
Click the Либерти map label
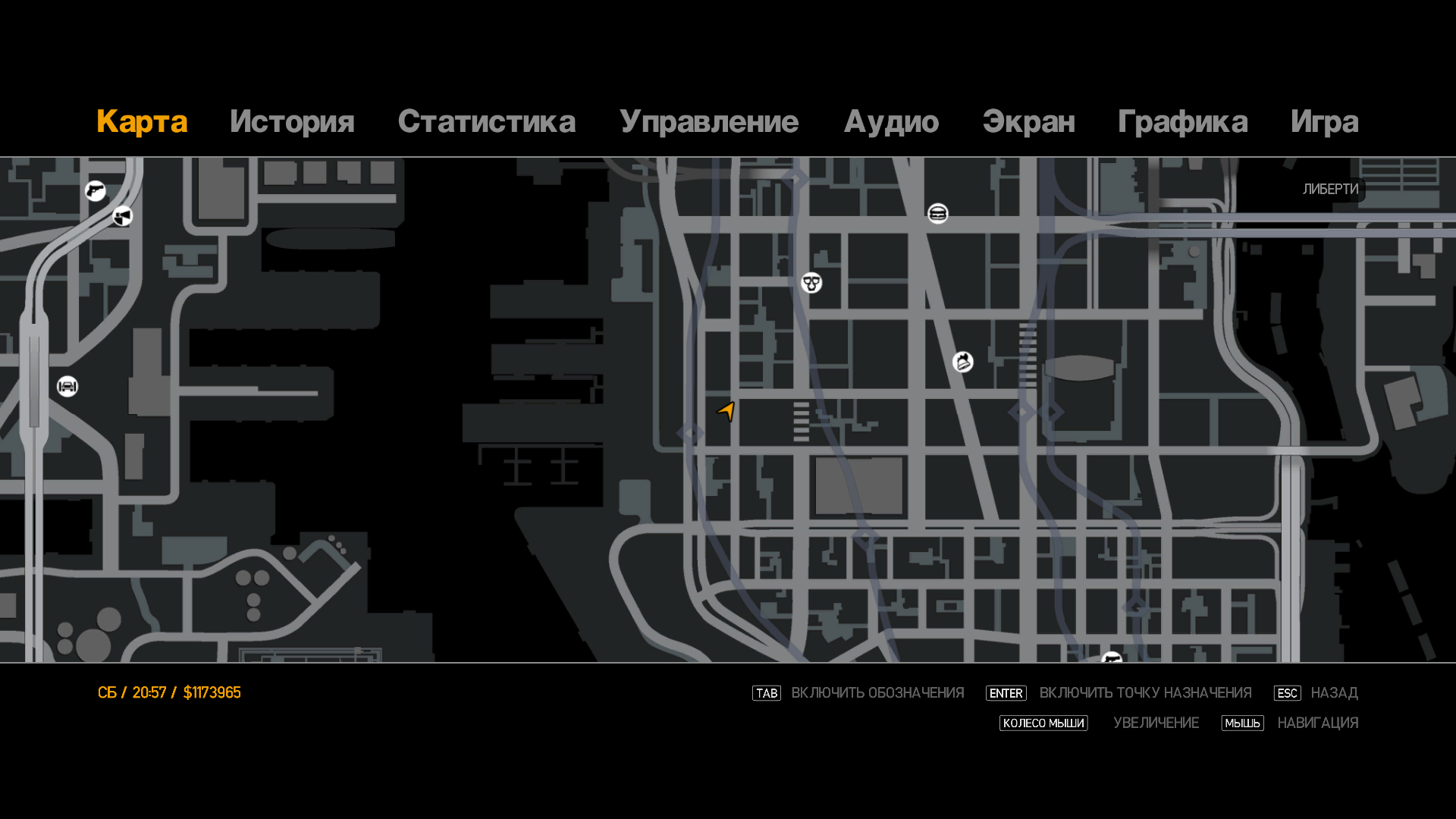tap(1330, 190)
